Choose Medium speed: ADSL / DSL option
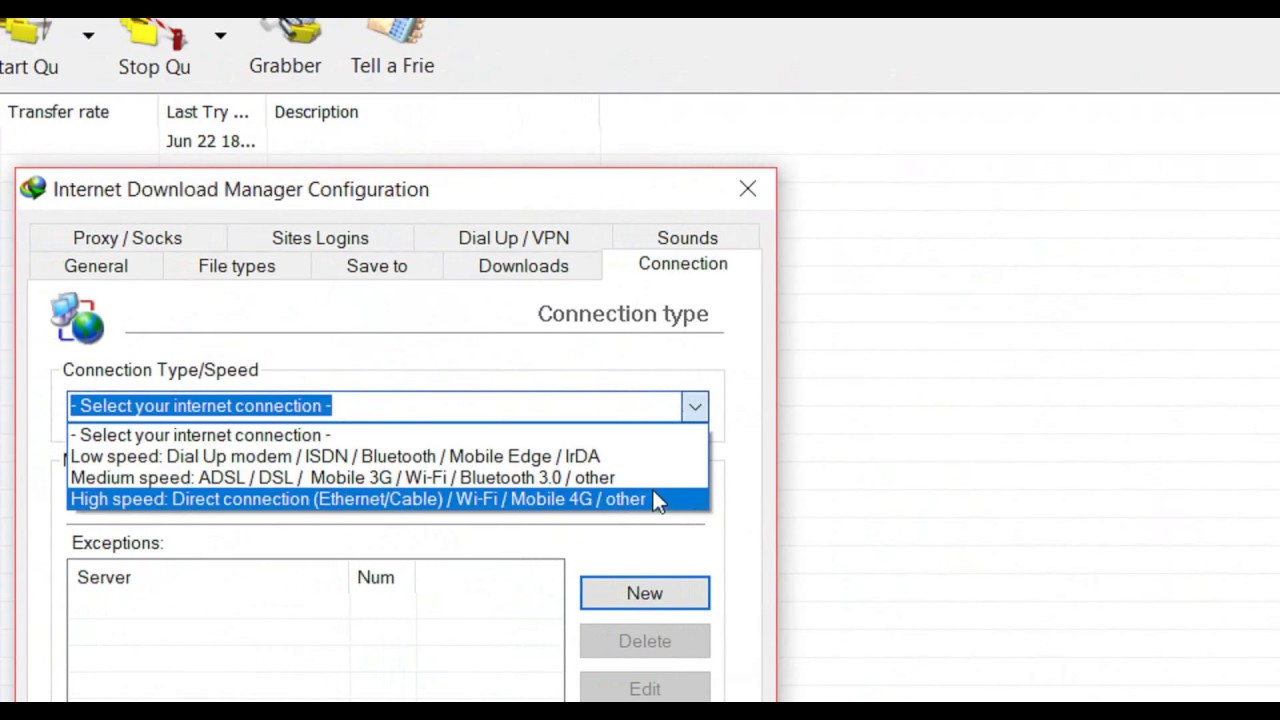The height and width of the screenshot is (720, 1280). pyautogui.click(x=388, y=478)
